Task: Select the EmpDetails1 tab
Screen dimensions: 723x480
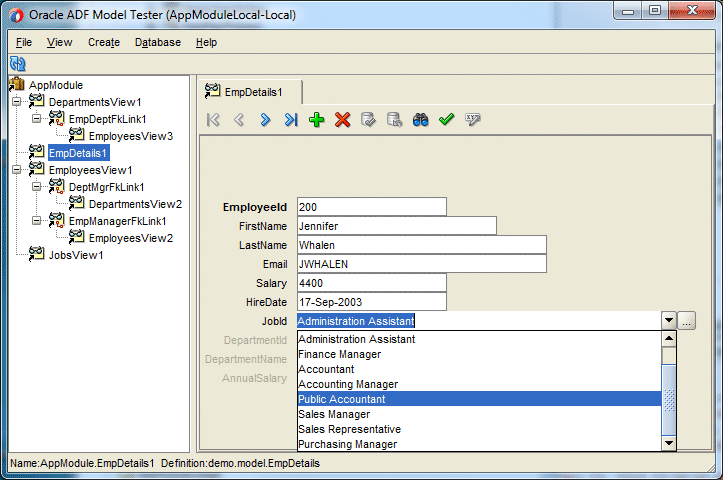Action: (x=250, y=92)
